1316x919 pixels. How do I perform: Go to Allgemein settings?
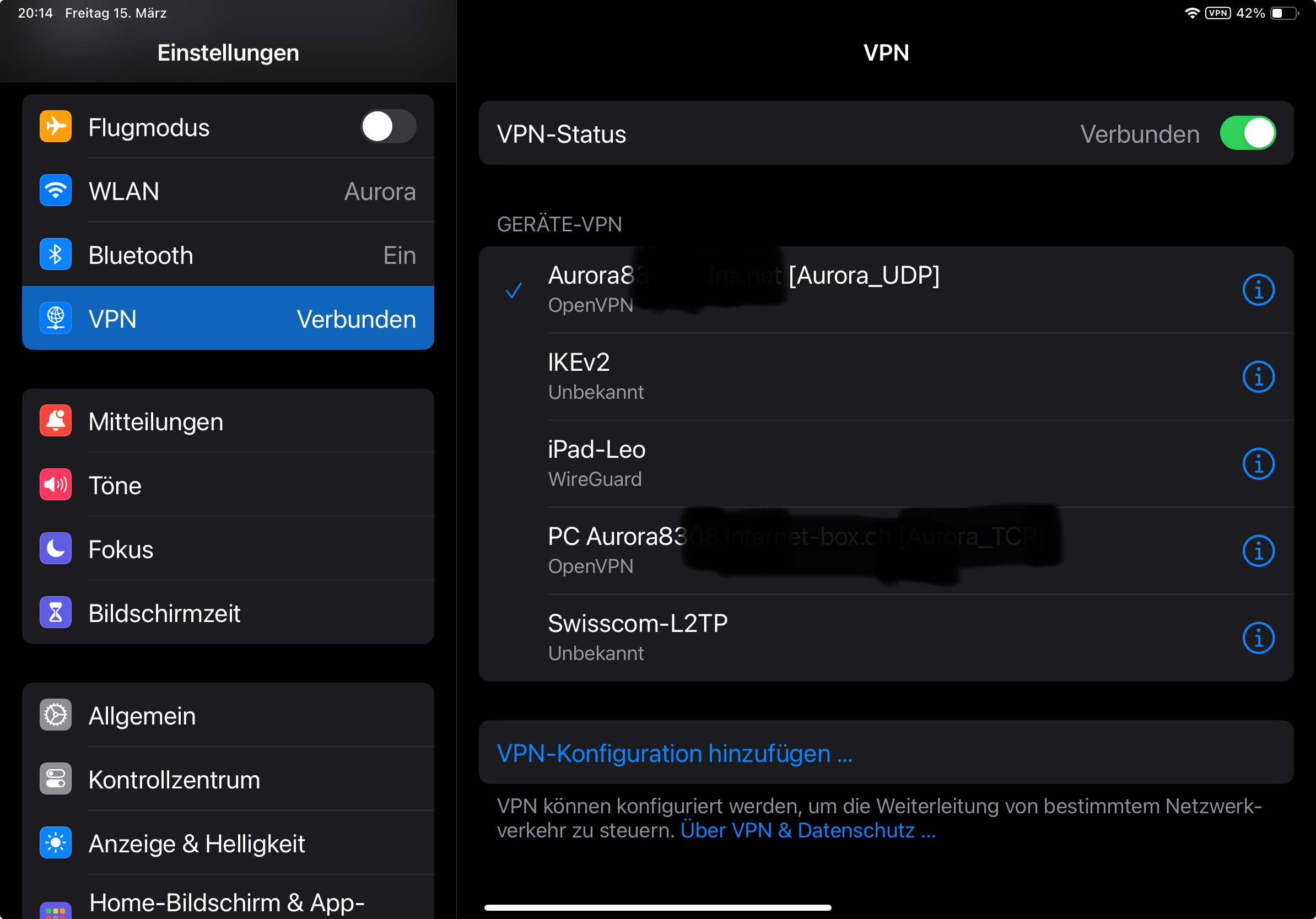coord(228,716)
